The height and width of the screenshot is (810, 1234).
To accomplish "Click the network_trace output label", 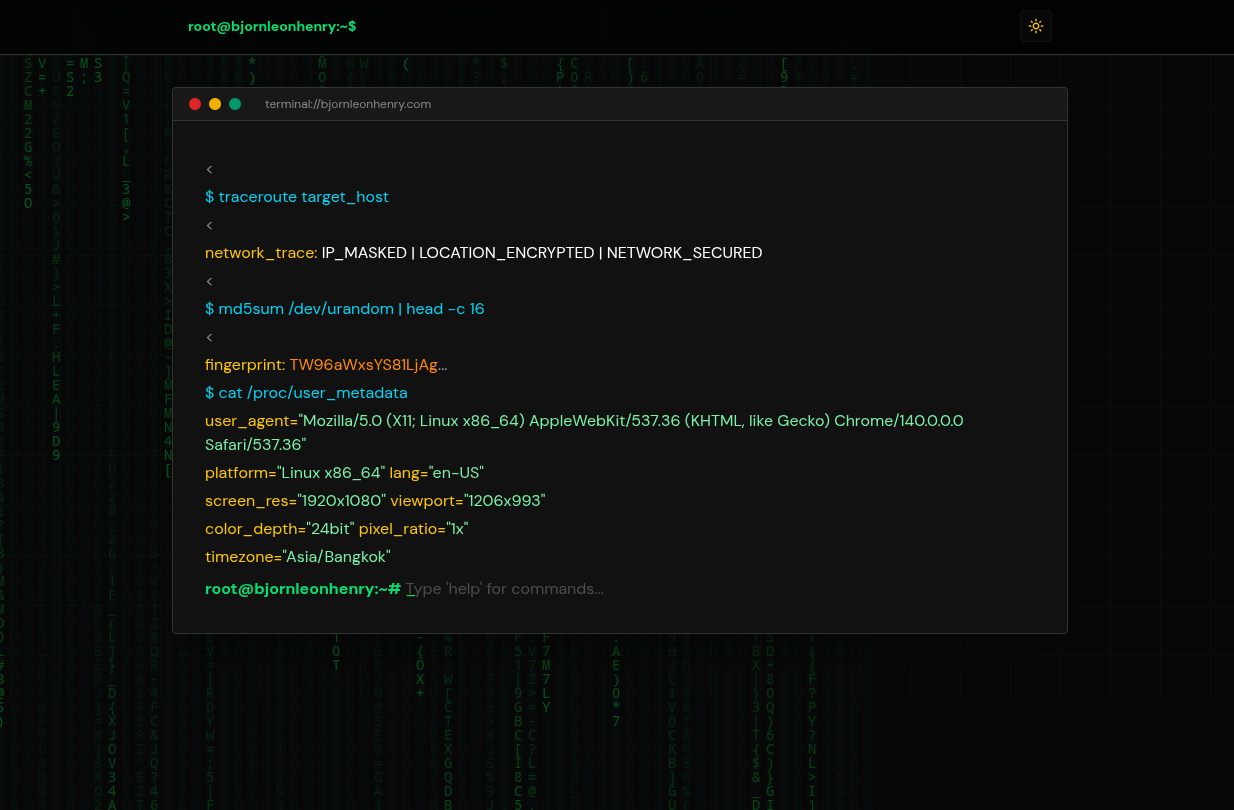I will [x=260, y=252].
